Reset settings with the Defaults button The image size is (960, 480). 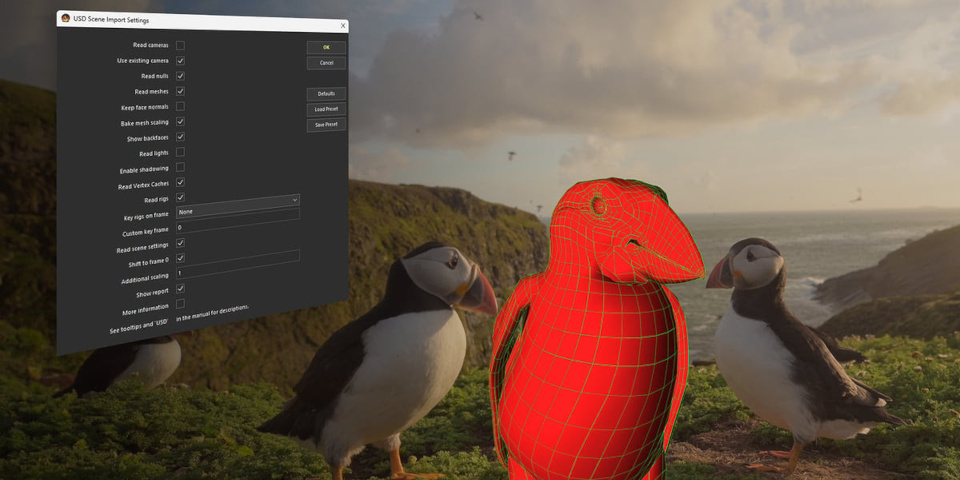[326, 94]
